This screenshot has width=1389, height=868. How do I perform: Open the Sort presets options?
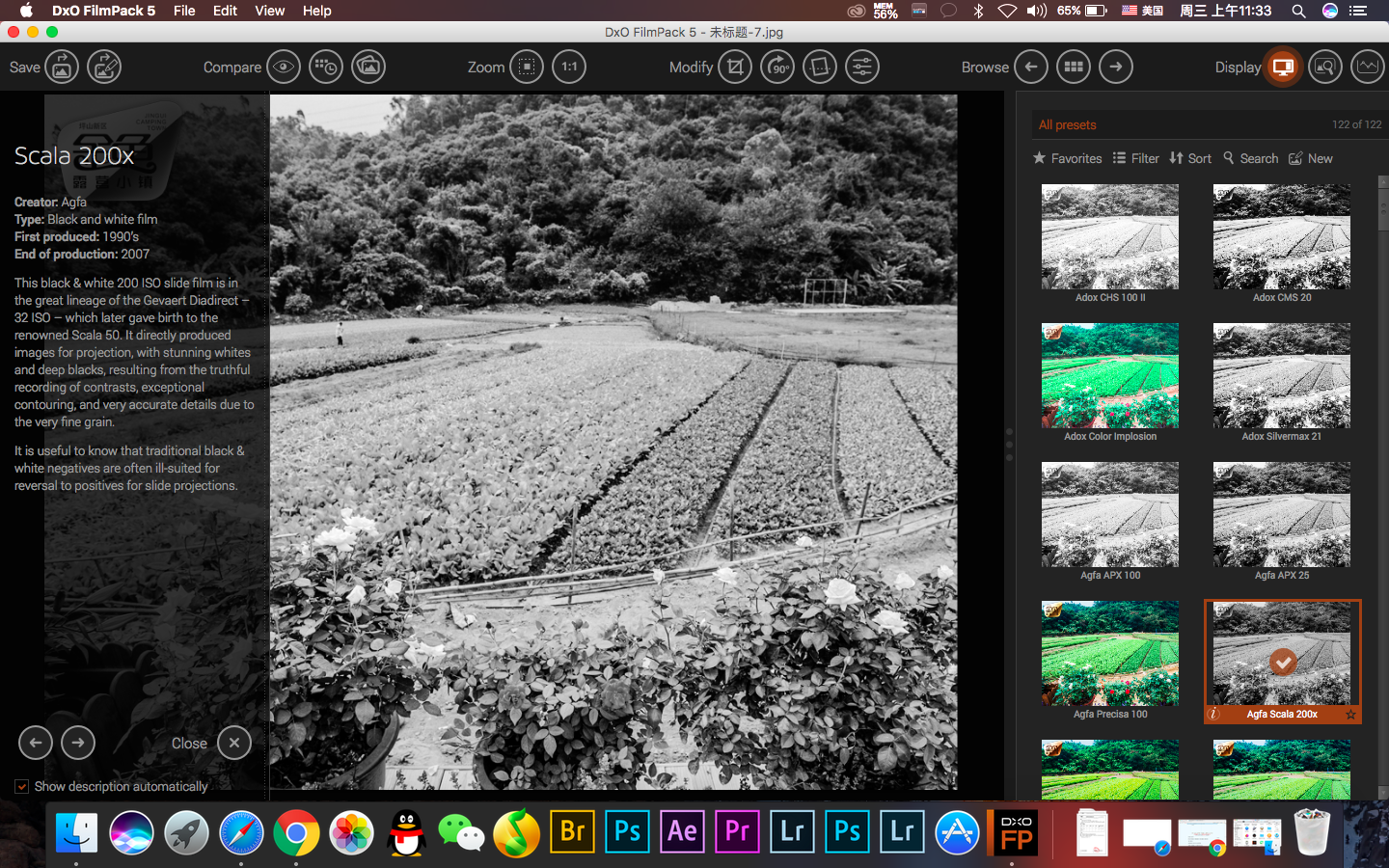click(1190, 158)
